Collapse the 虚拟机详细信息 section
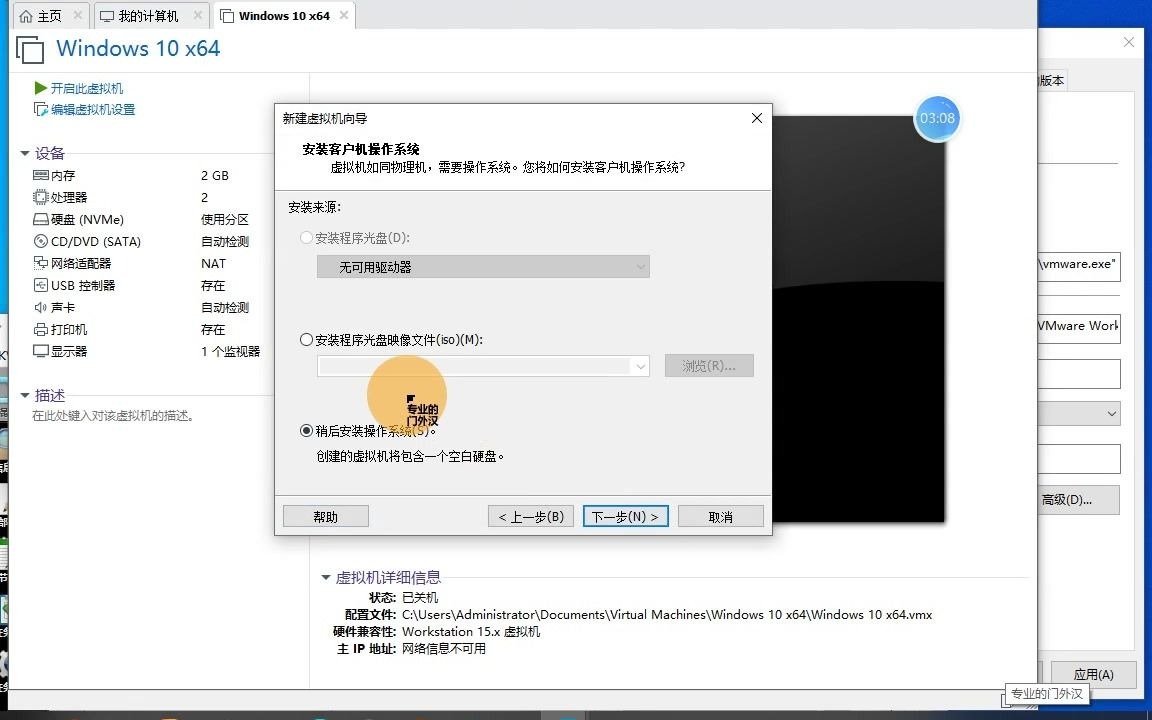 pyautogui.click(x=325, y=577)
